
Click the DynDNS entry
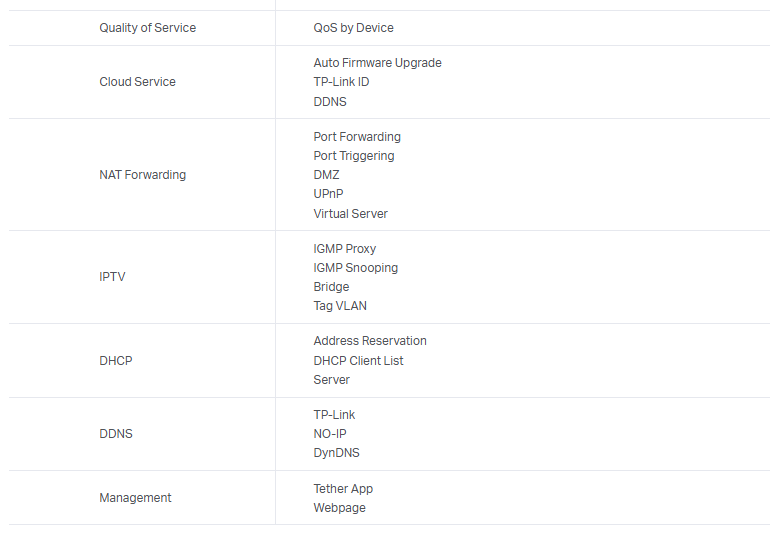pos(336,453)
